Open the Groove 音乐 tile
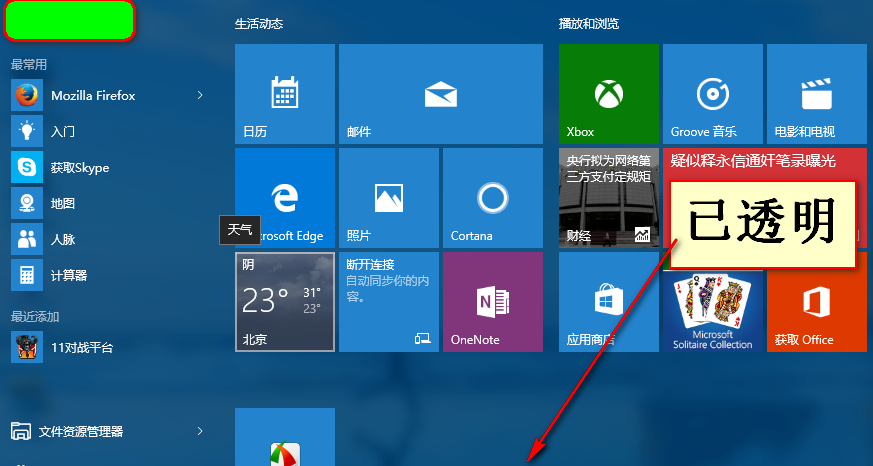The image size is (873, 466). click(711, 94)
